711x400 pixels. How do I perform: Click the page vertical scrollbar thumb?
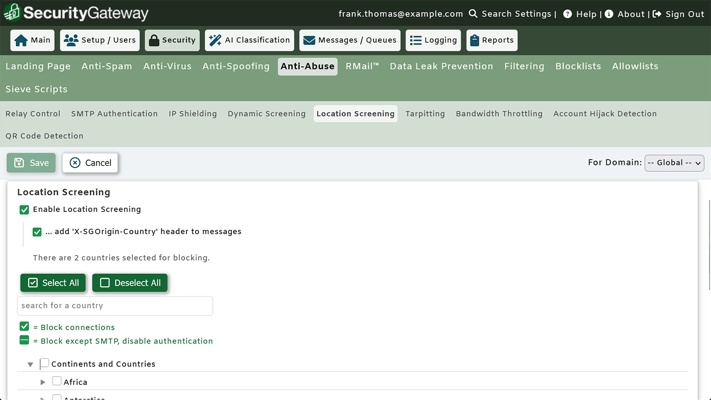click(x=709, y=245)
